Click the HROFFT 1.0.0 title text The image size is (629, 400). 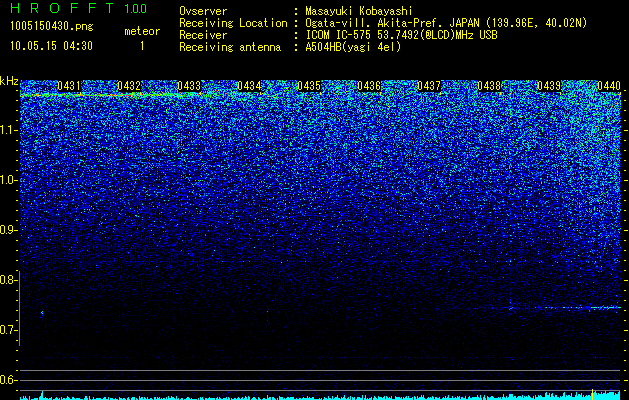pyautogui.click(x=79, y=8)
